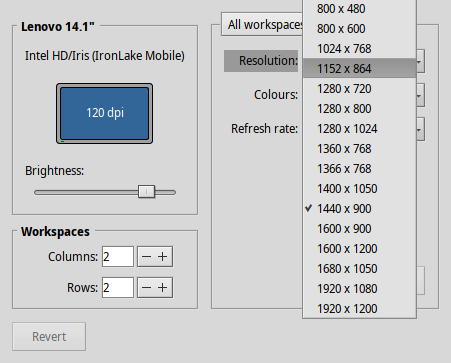Screen dimensions: 451x363
Task: Decrease workspace columns with minus
Action: click(x=146, y=257)
